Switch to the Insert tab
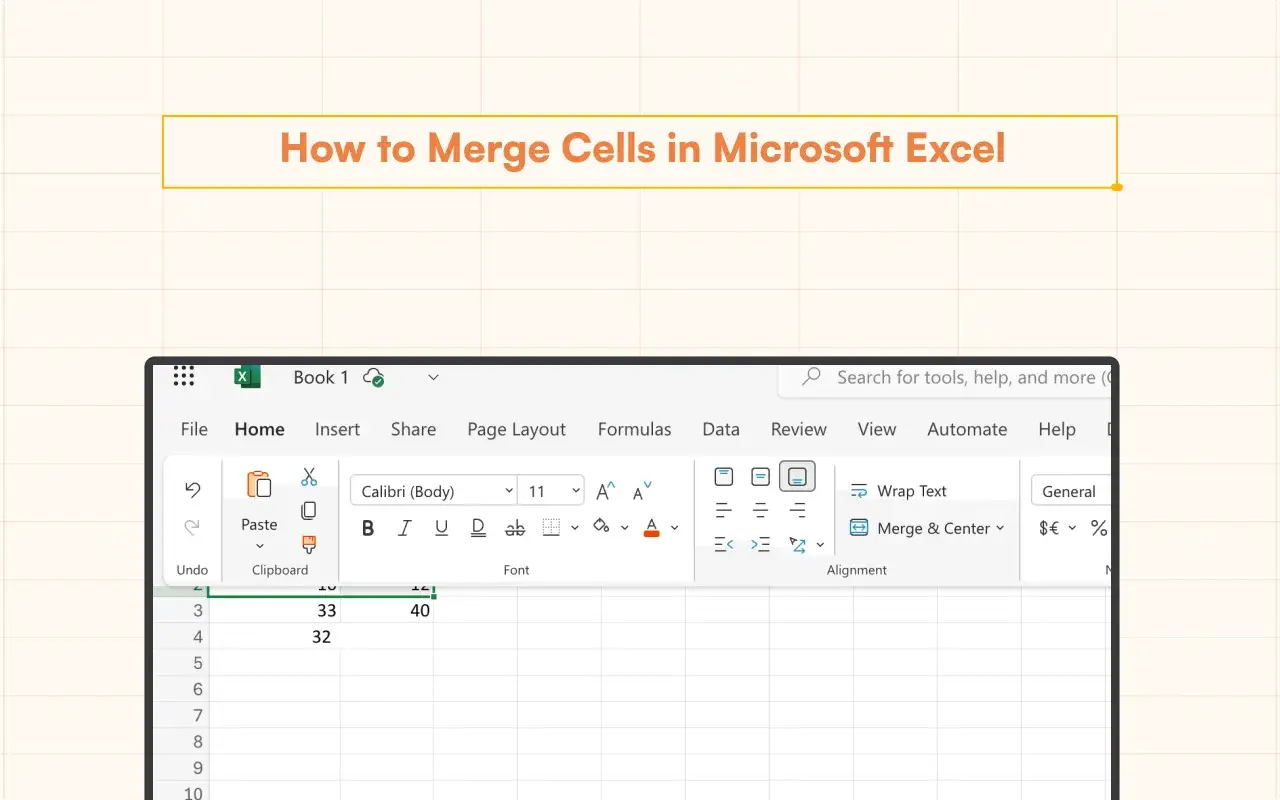 (337, 429)
